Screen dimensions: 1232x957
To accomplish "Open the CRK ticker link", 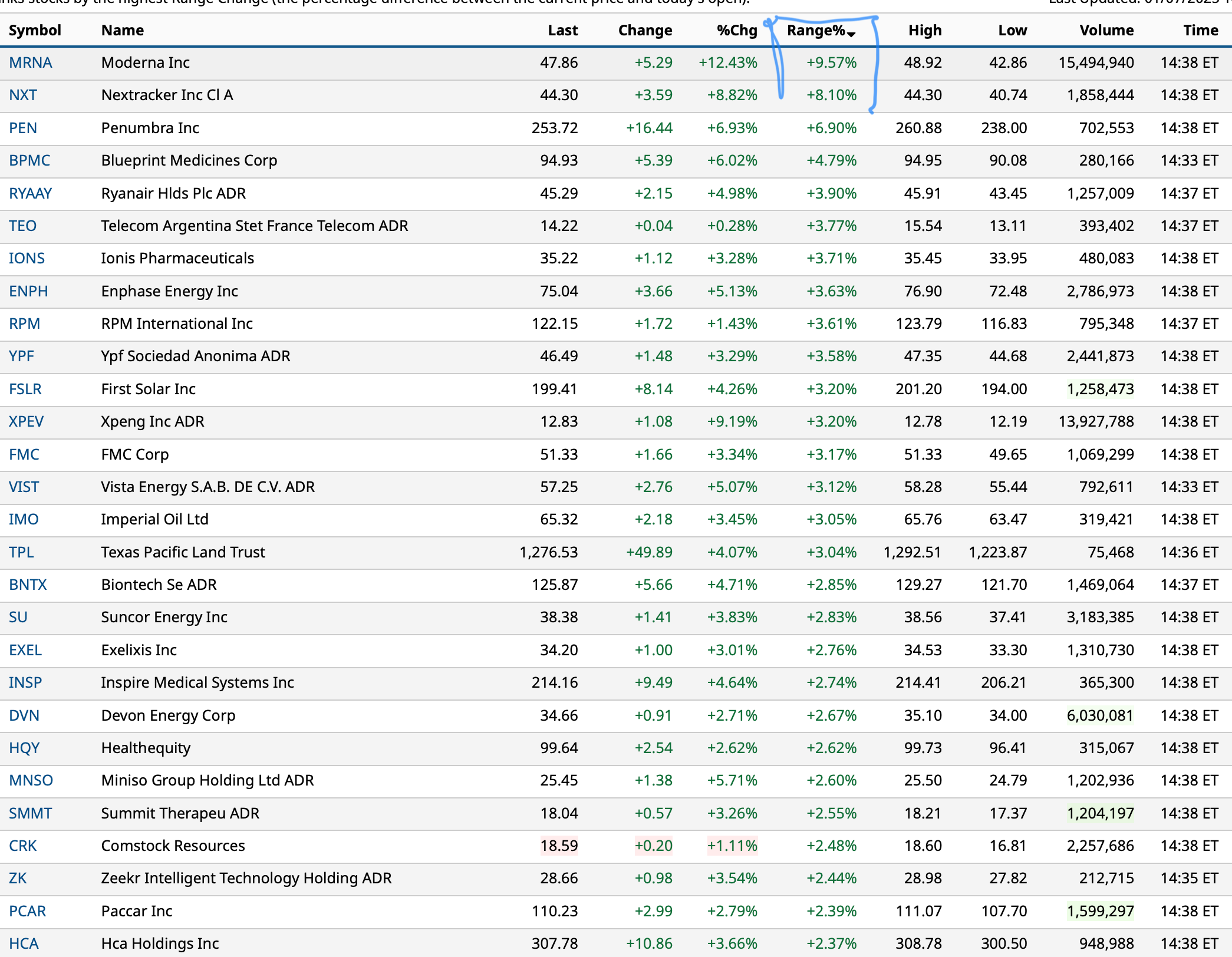I will click(23, 846).
